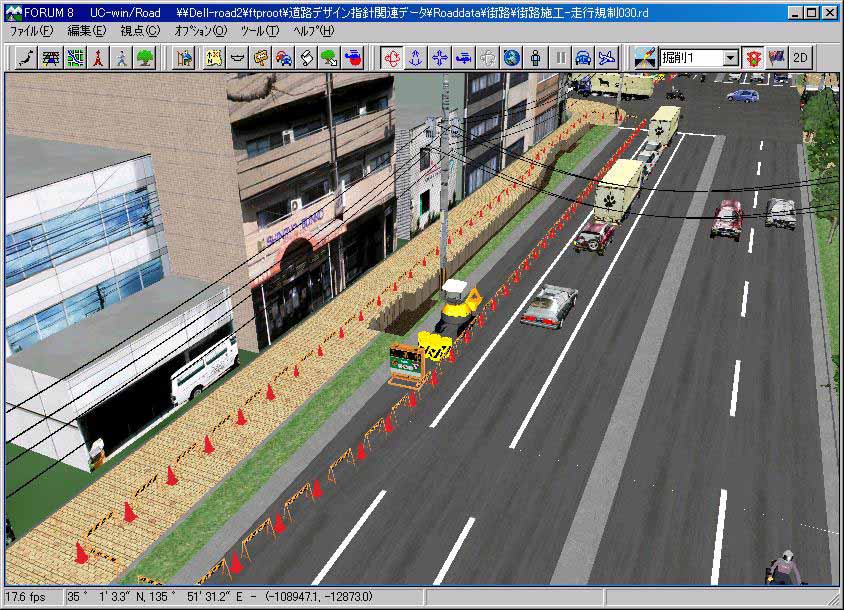
Task: Click the red kettle icon
Action: point(354,58)
